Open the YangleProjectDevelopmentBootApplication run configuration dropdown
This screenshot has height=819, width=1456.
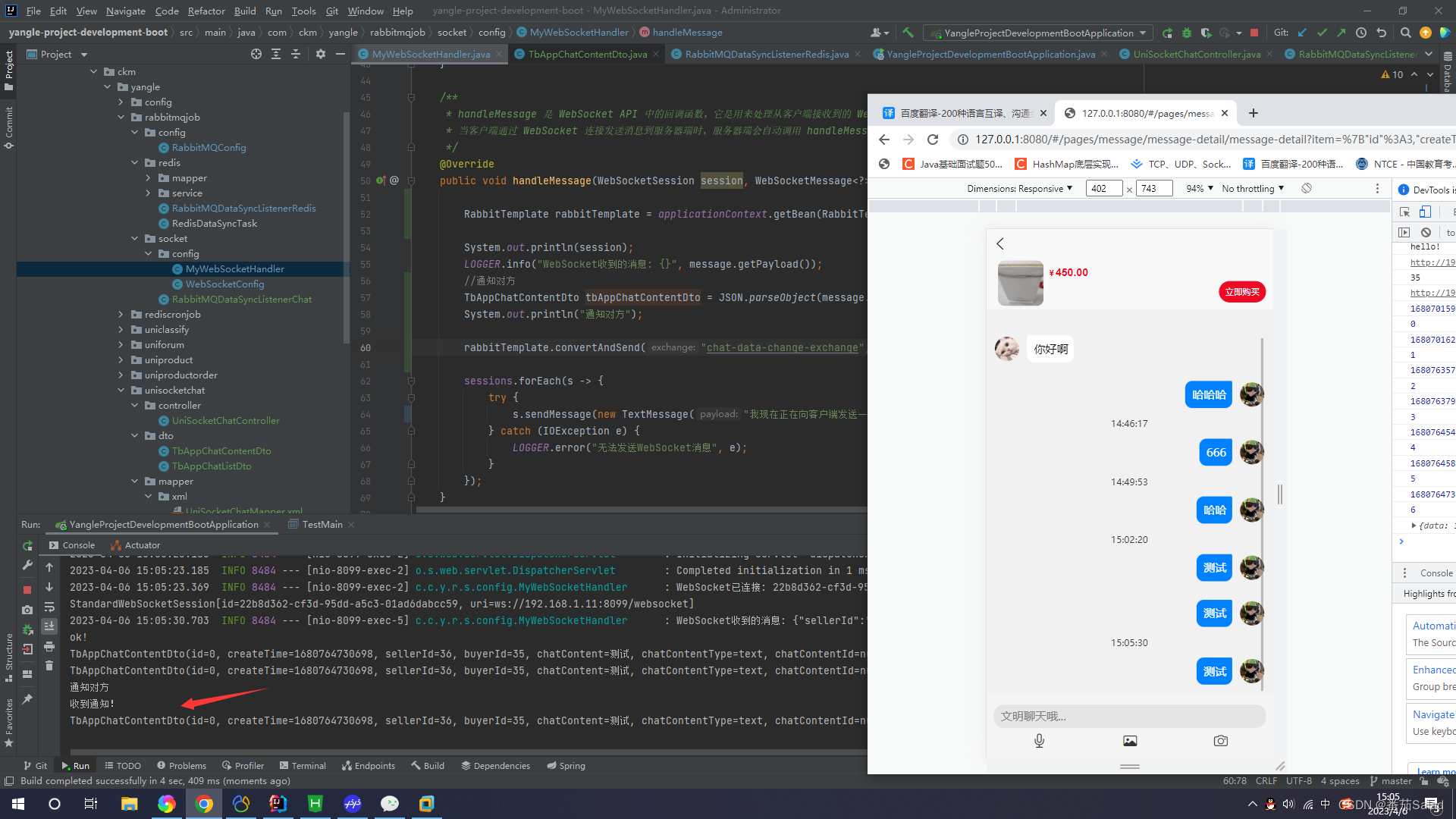1038,33
